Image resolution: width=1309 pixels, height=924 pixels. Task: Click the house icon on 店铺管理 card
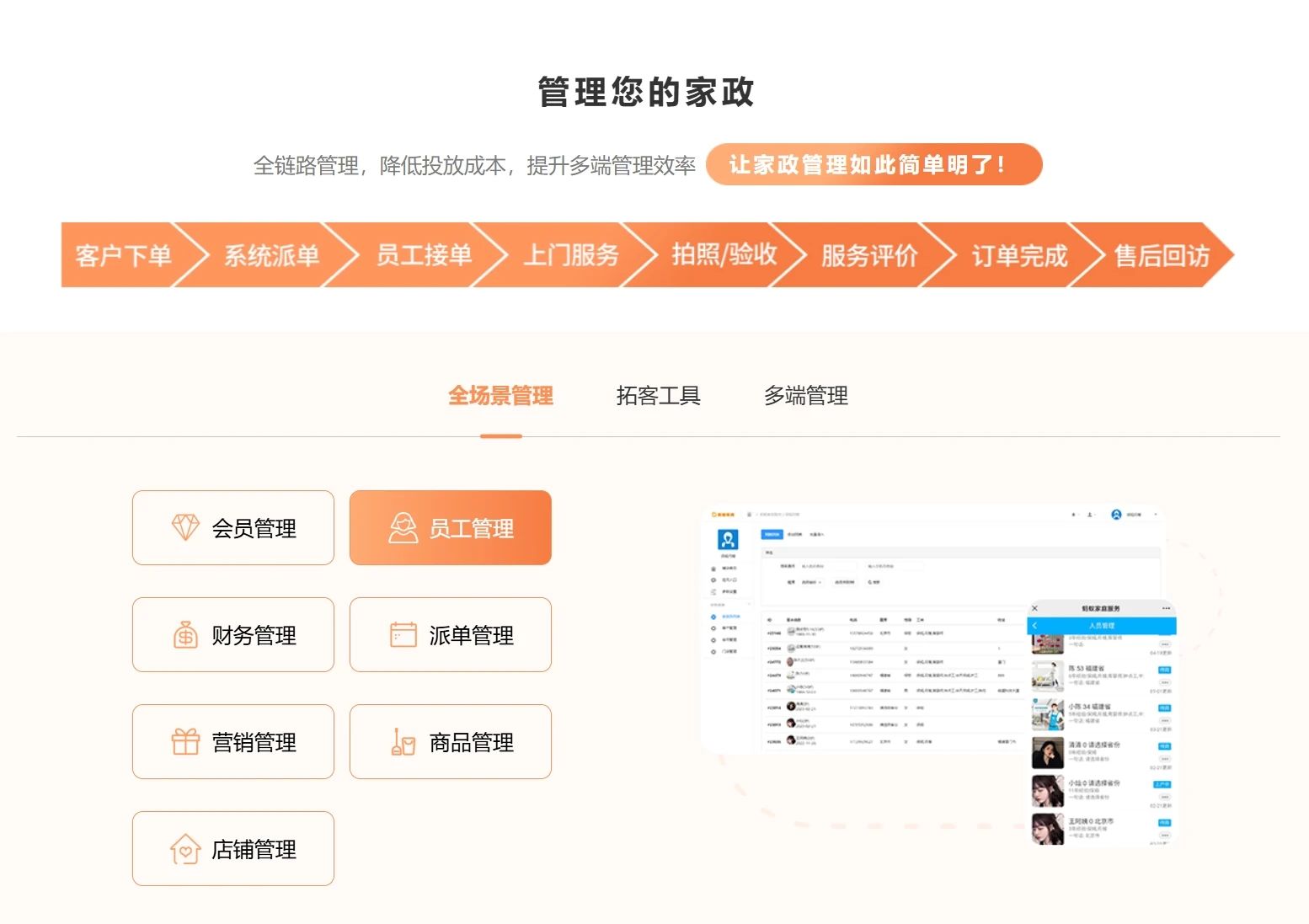click(x=185, y=849)
